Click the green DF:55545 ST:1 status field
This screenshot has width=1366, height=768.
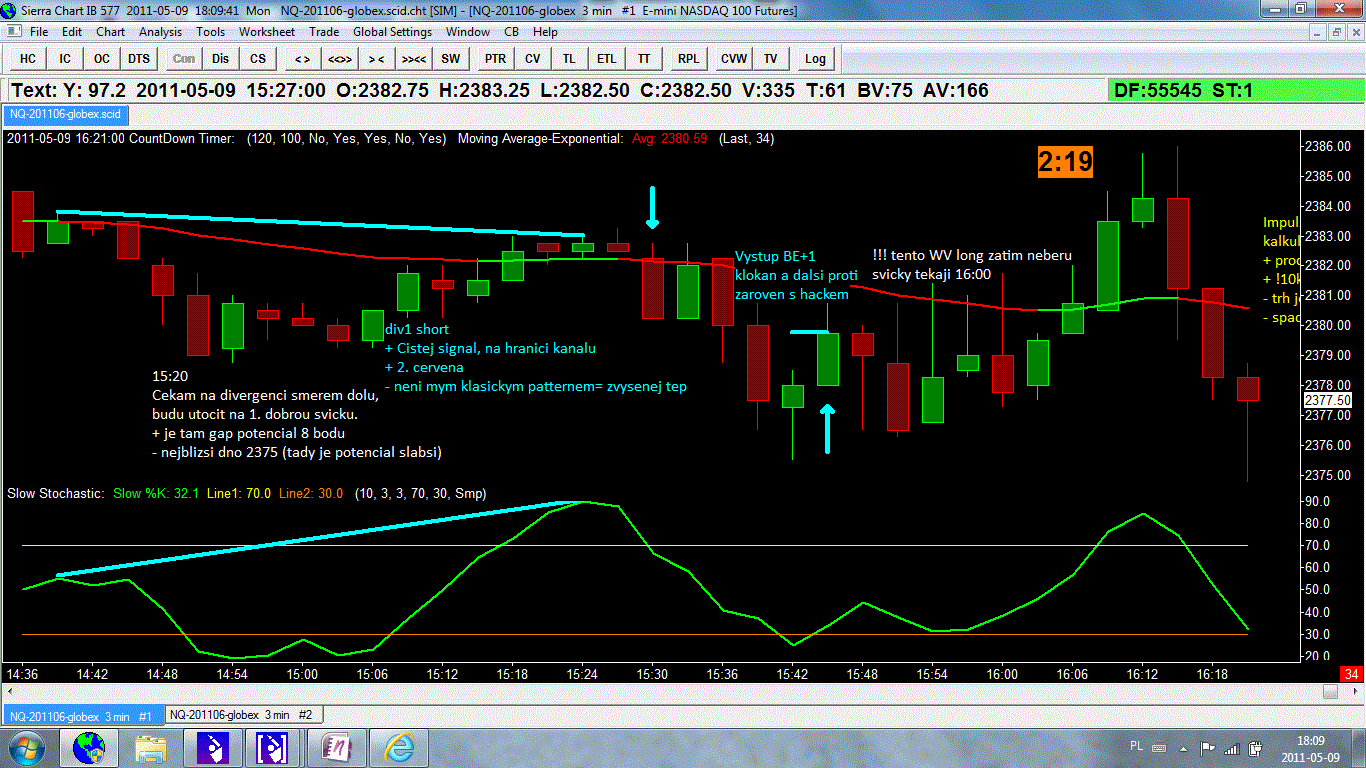(x=1235, y=90)
